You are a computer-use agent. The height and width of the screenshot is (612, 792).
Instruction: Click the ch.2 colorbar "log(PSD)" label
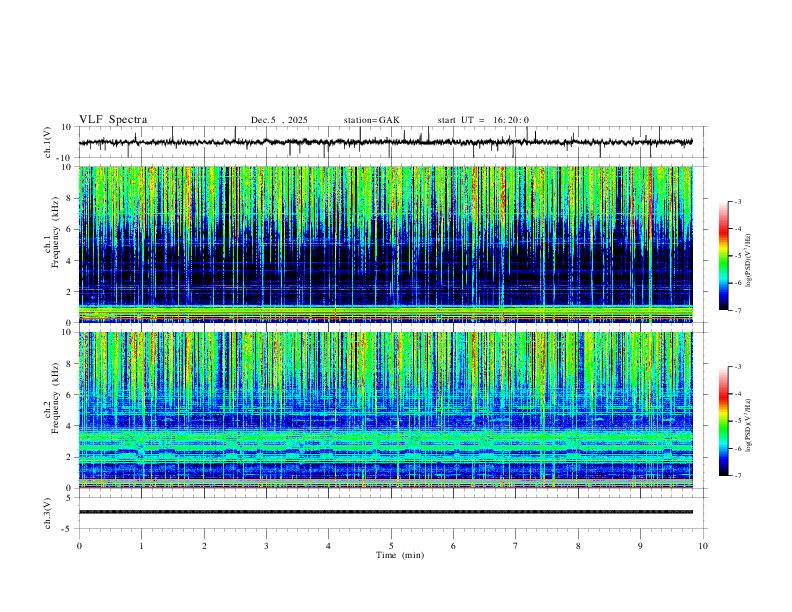tap(748, 425)
